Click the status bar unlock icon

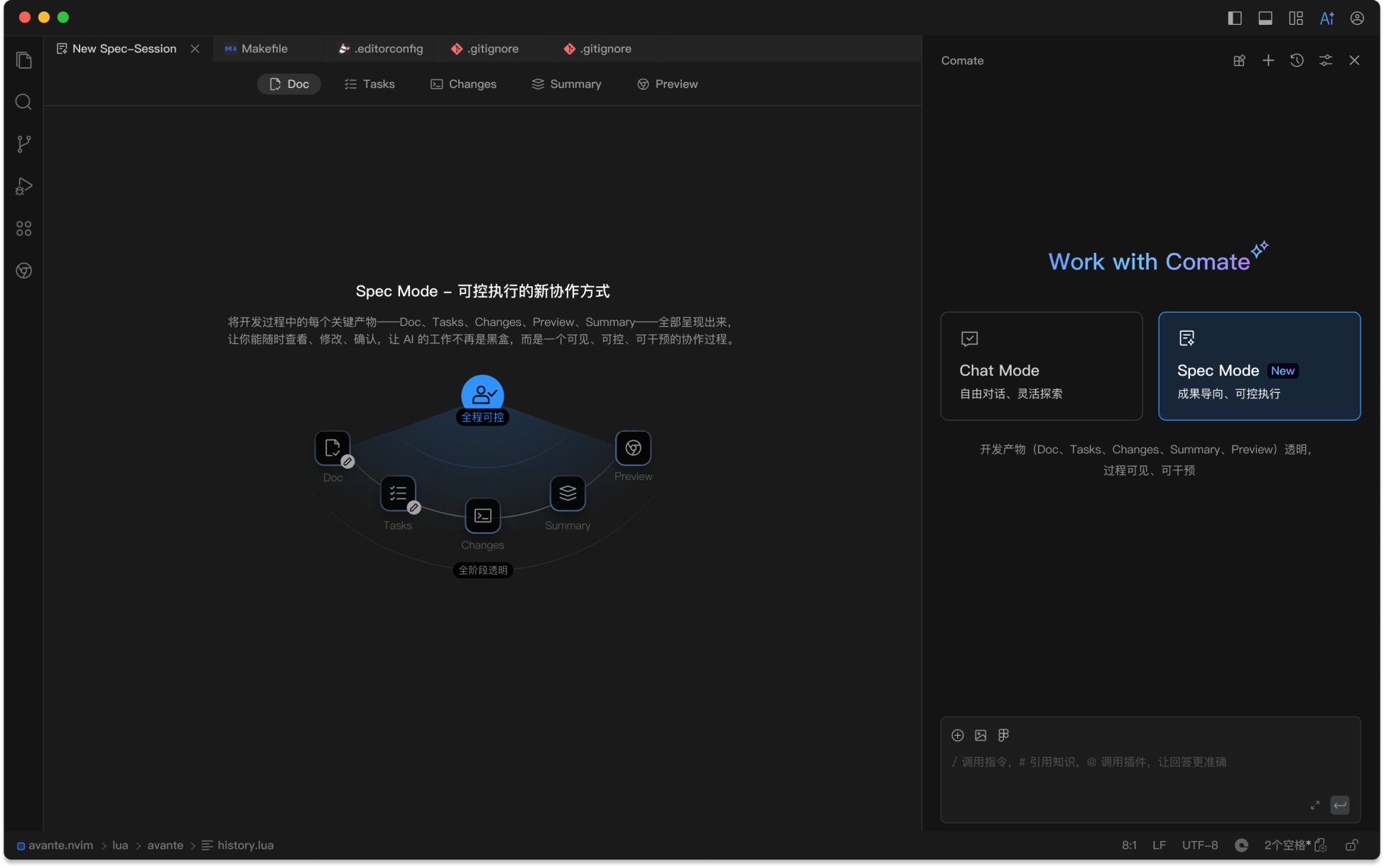pyautogui.click(x=1351, y=845)
